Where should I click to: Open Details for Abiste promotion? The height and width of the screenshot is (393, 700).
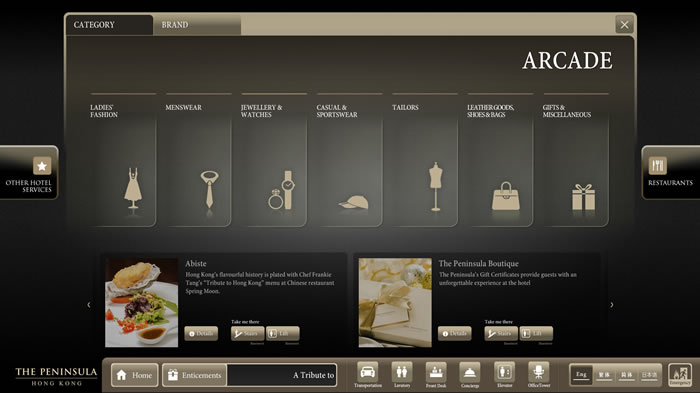201,333
